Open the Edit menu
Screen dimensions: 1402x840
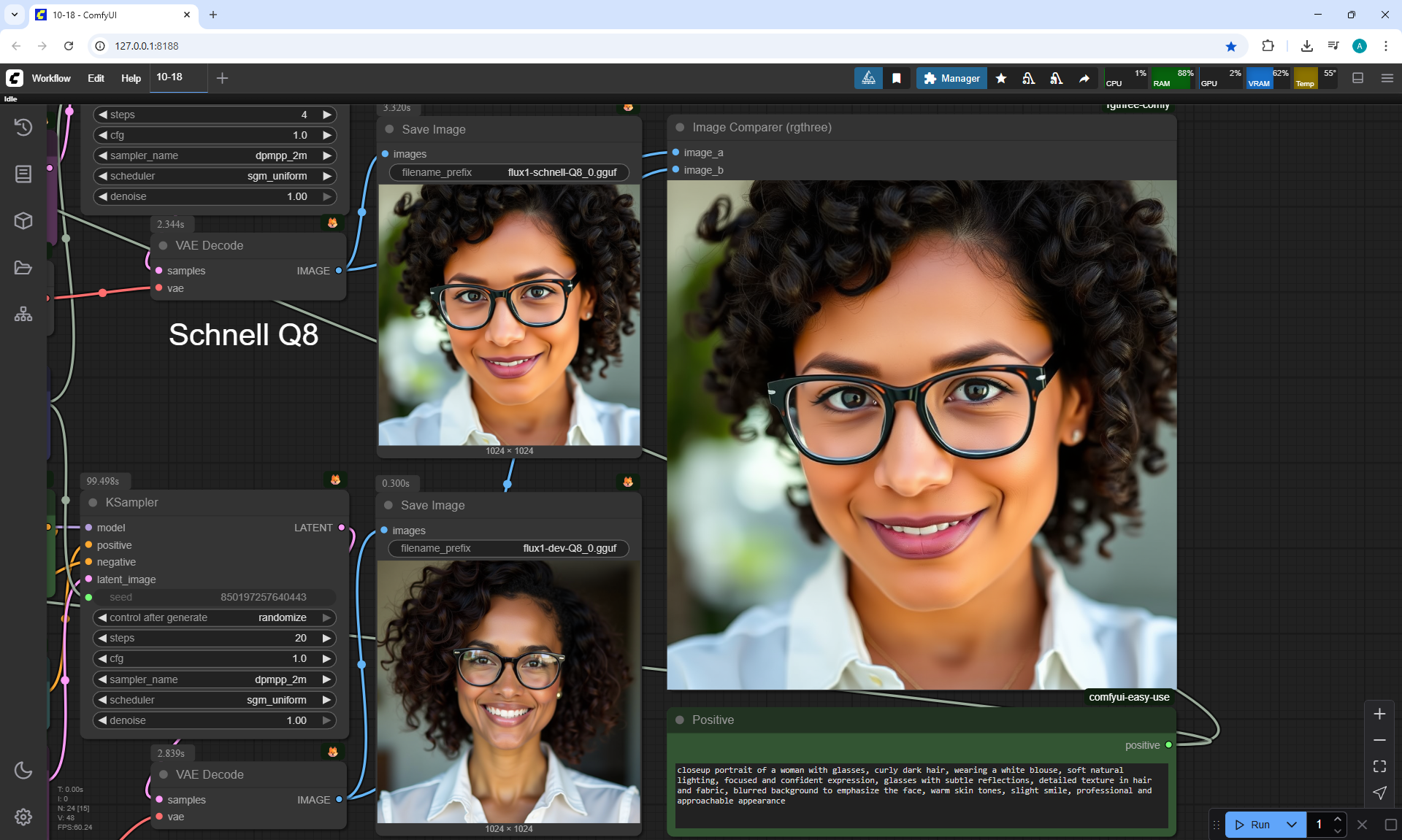coord(96,78)
